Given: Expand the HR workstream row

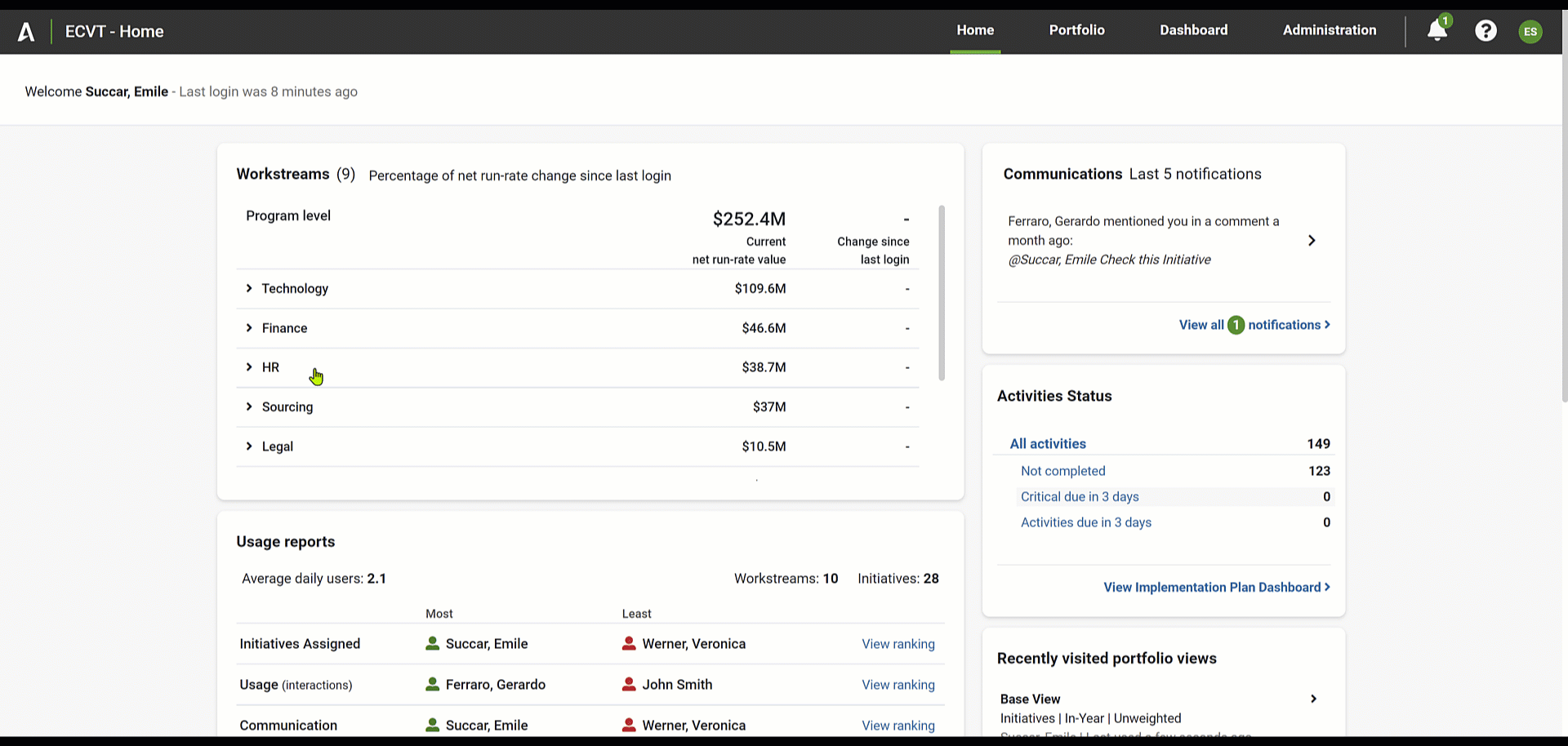Looking at the screenshot, I should 249,367.
